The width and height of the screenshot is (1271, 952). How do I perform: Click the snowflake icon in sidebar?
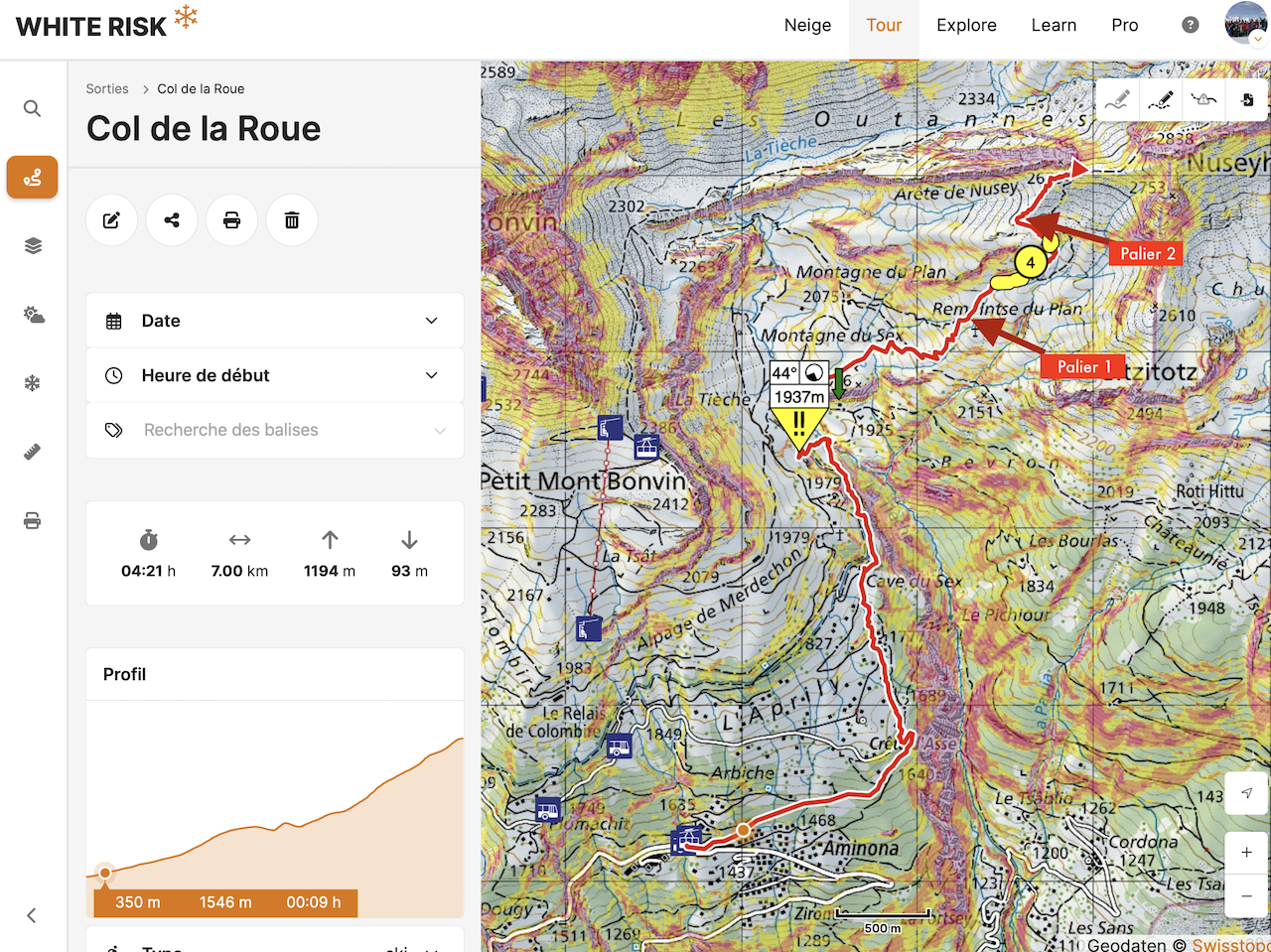33,383
